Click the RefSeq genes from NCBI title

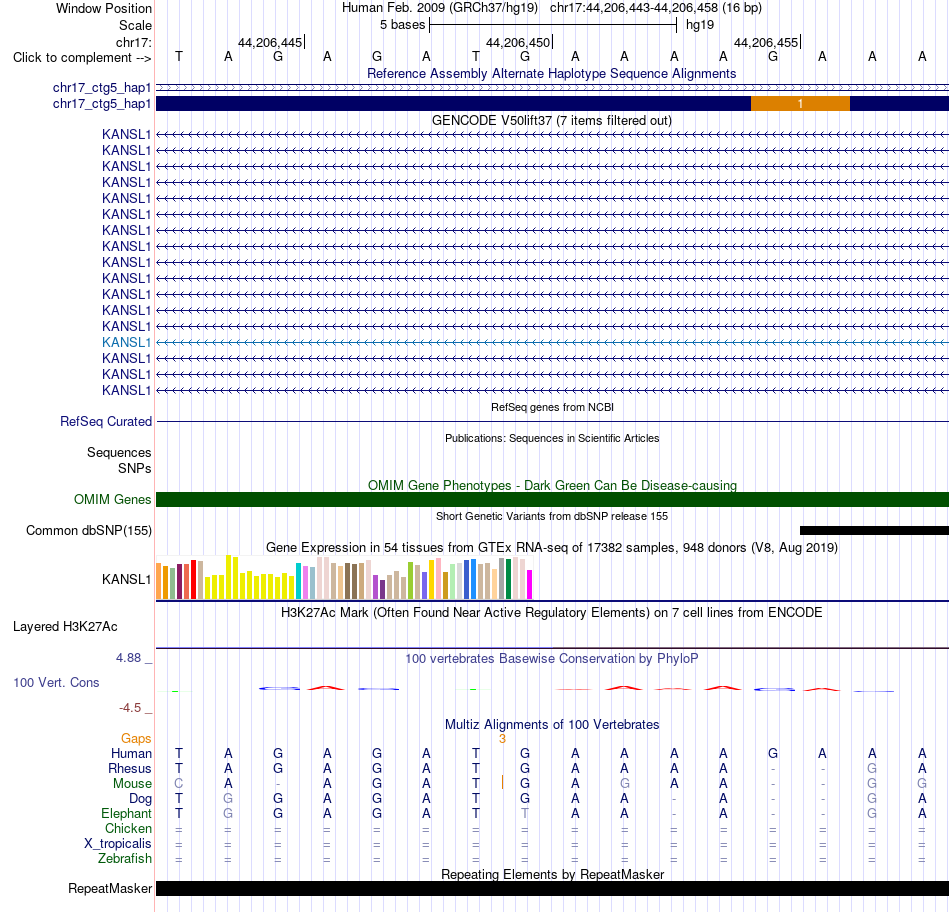pos(552,407)
